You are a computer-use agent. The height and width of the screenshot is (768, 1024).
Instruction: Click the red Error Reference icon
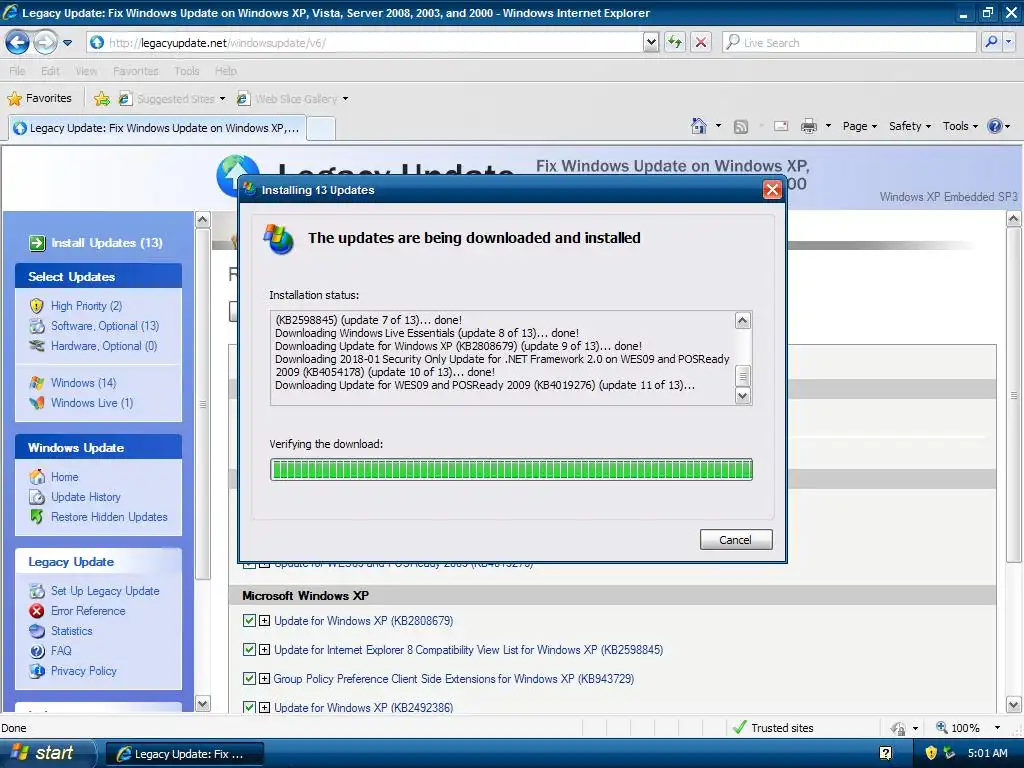pos(37,611)
